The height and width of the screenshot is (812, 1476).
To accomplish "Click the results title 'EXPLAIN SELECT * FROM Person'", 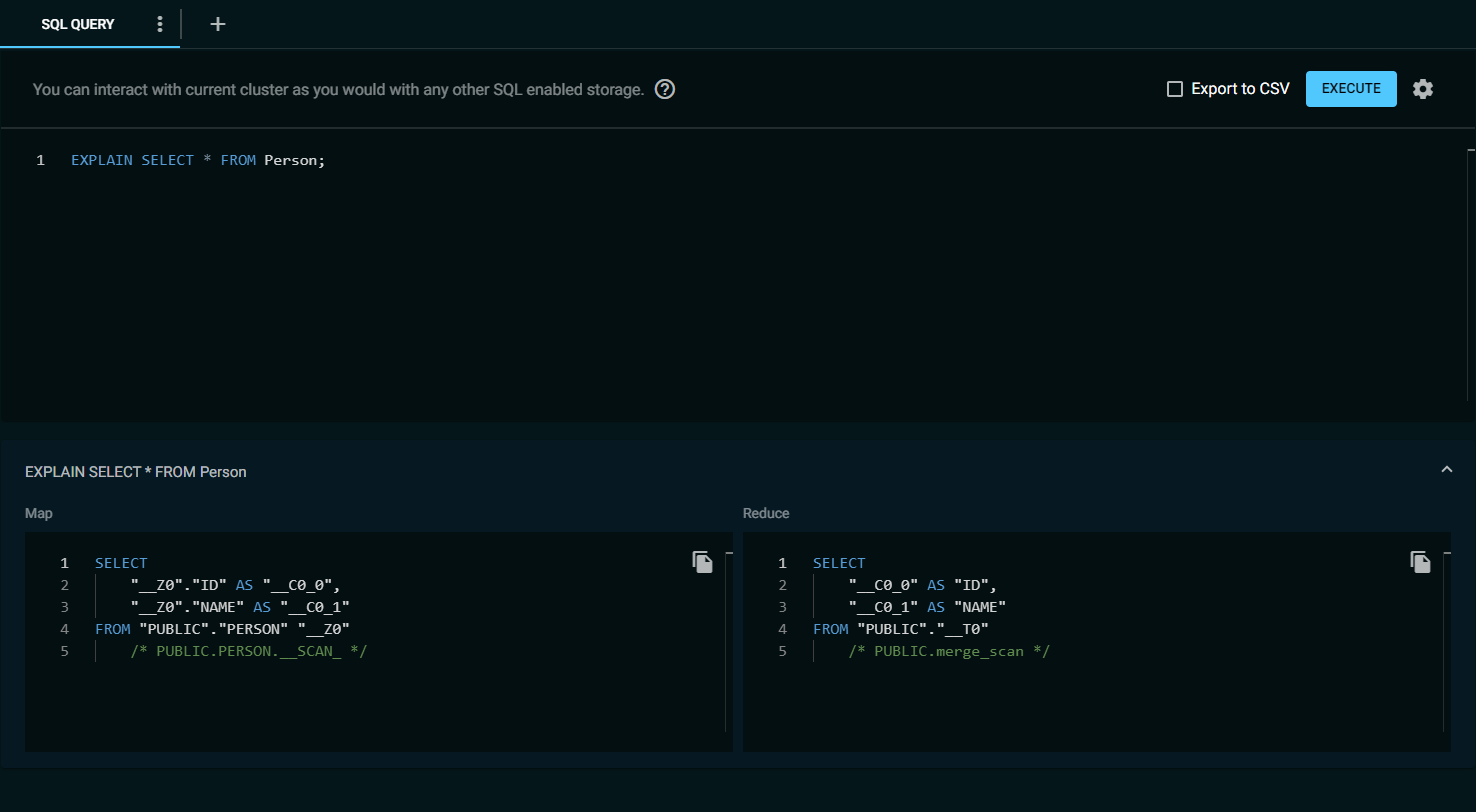I will (x=136, y=471).
